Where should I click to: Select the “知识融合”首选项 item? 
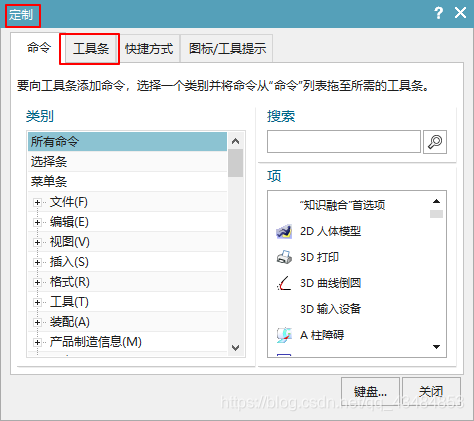coord(342,205)
